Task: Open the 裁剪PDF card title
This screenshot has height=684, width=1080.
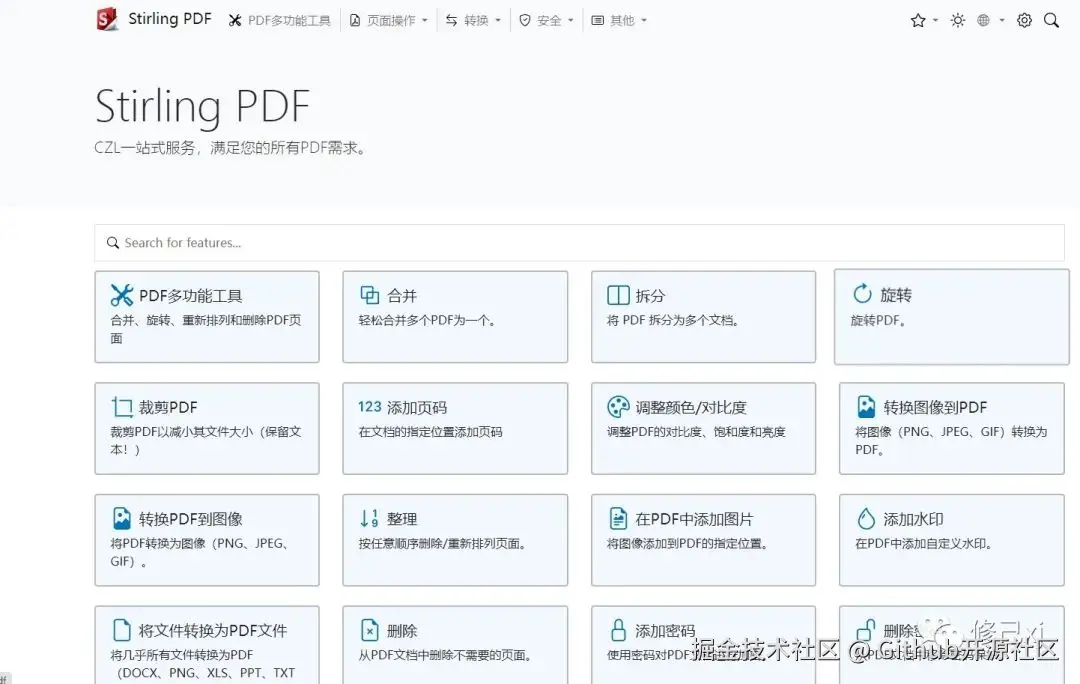Action: [x=168, y=408]
